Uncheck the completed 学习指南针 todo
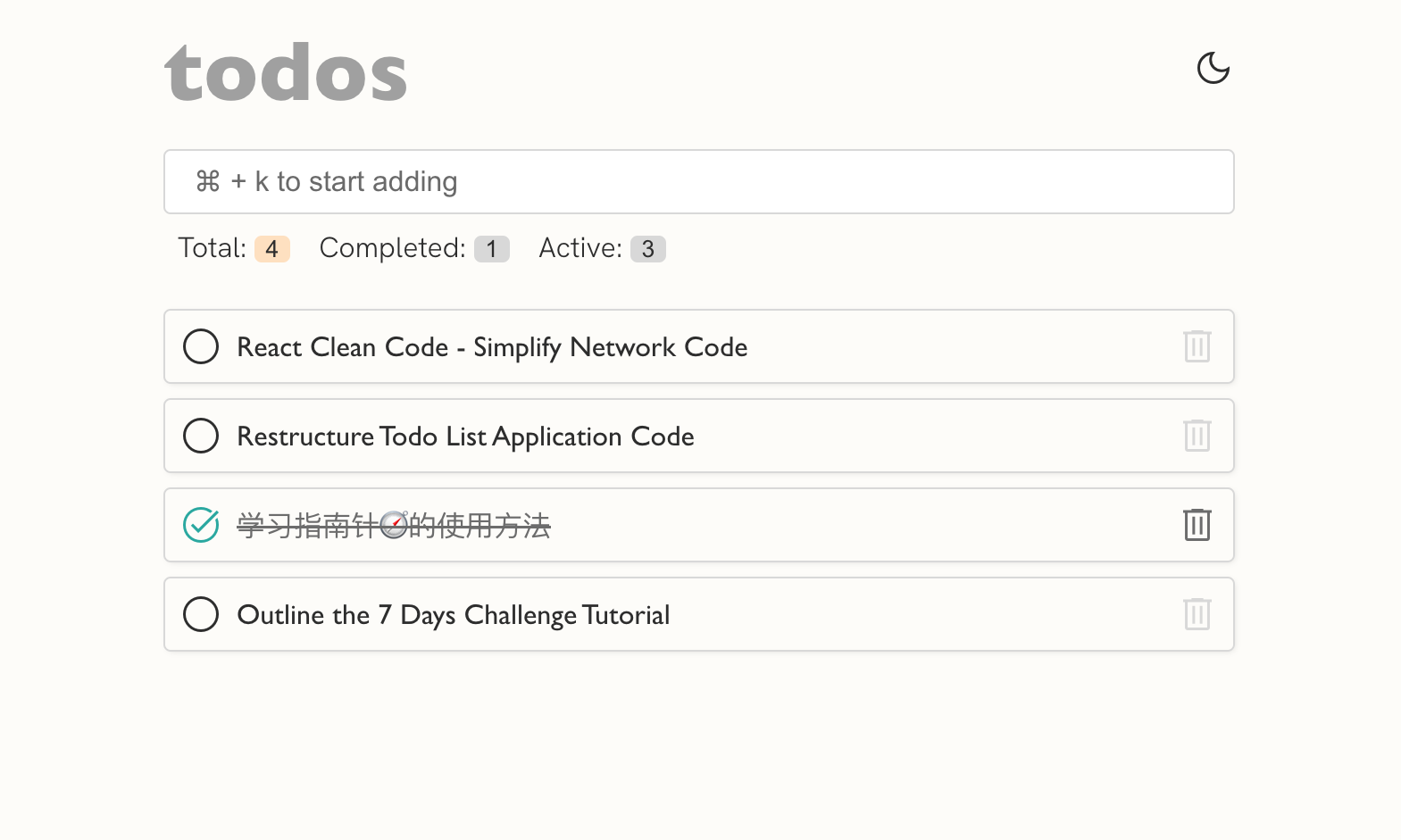 tap(201, 526)
